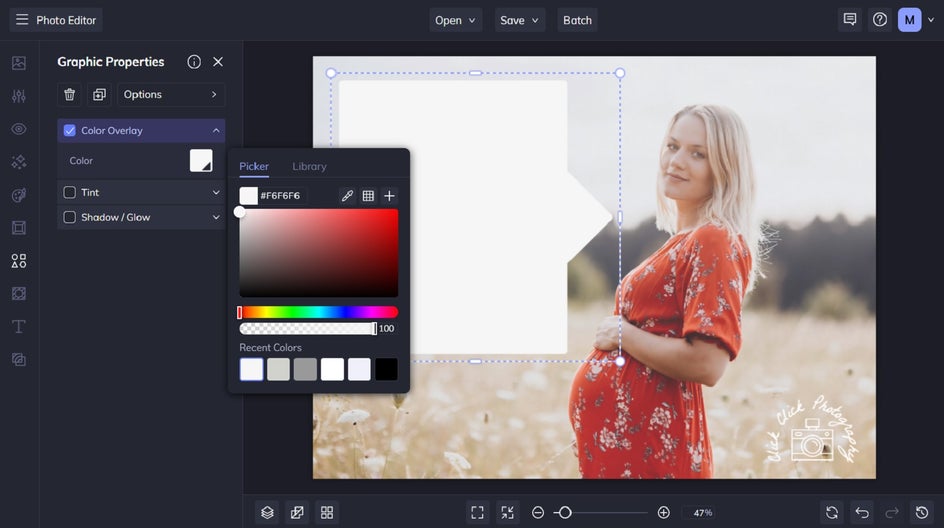Fit image to screen
Image resolution: width=944 pixels, height=528 pixels.
(x=477, y=512)
